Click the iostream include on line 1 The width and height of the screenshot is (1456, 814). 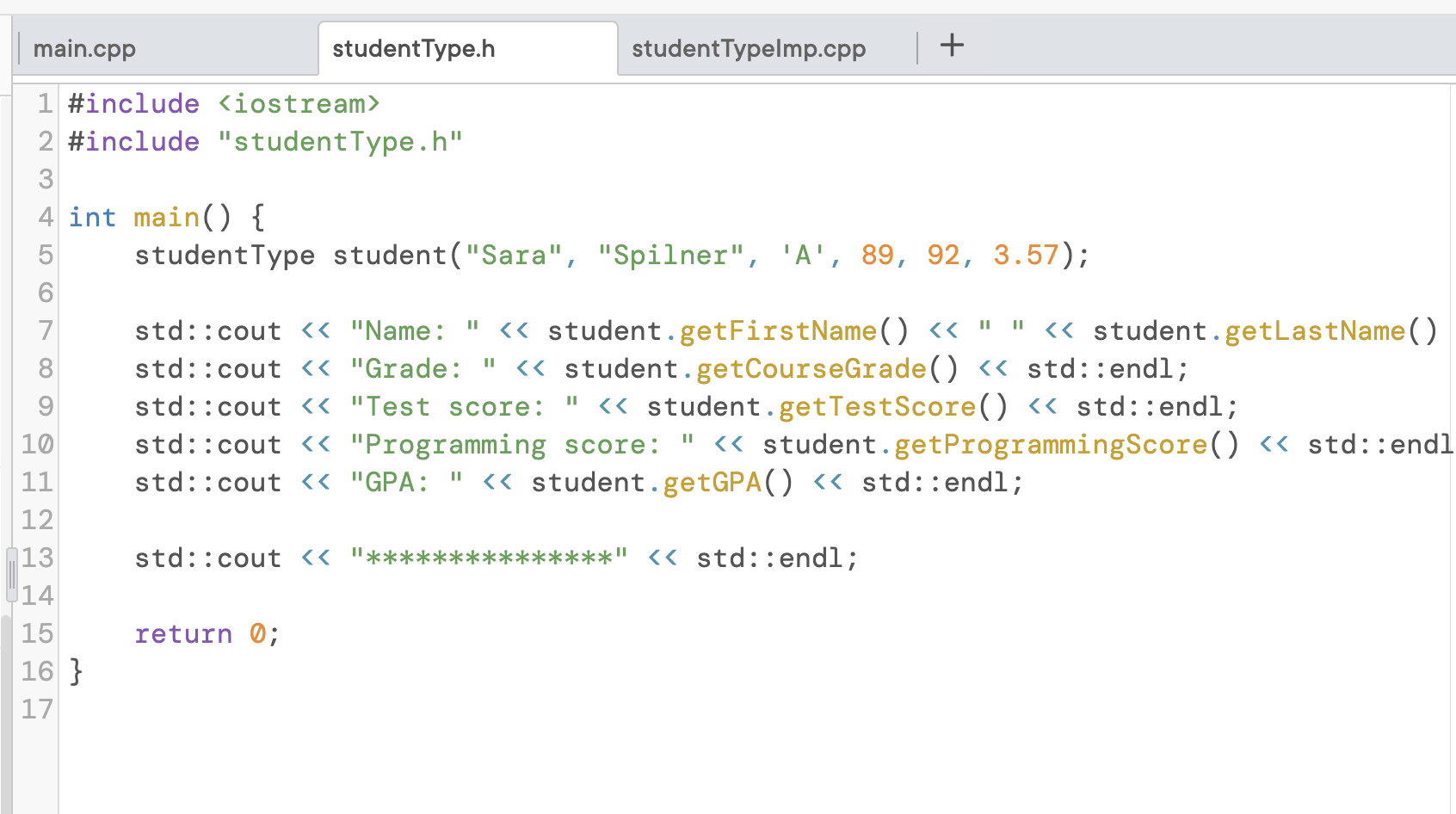pyautogui.click(x=302, y=103)
